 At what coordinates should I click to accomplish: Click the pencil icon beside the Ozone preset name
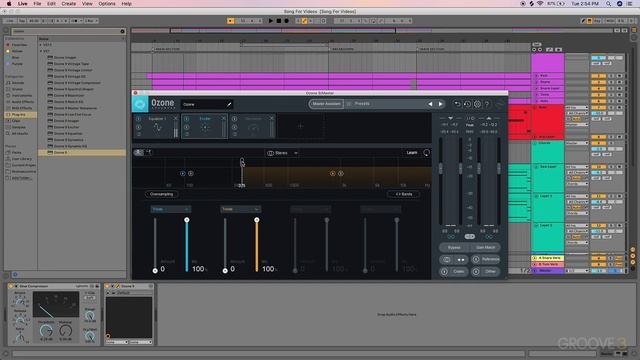(229, 104)
